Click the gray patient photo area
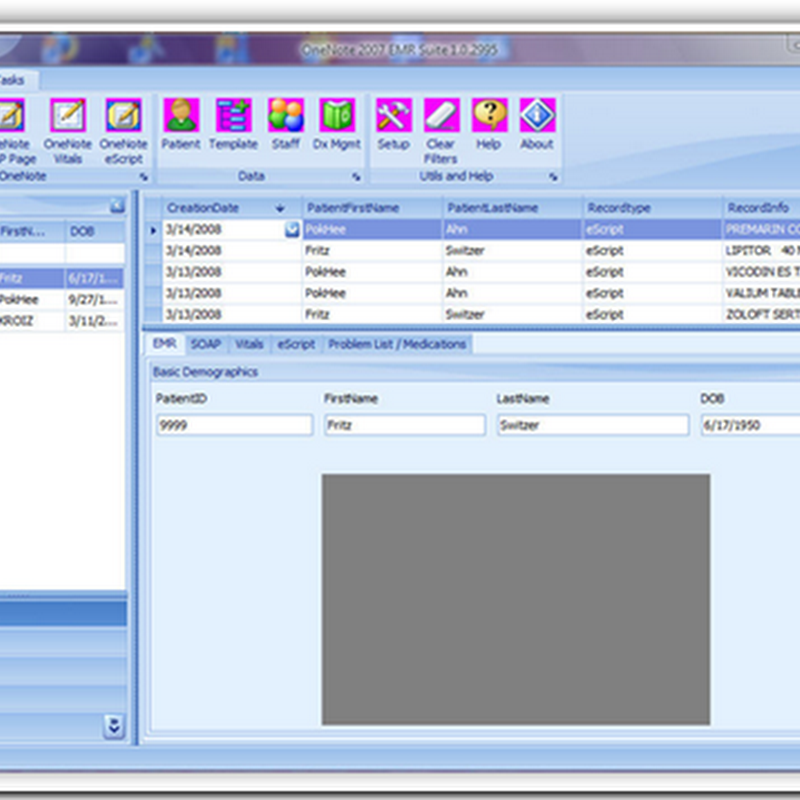Viewport: 800px width, 800px height. point(515,599)
